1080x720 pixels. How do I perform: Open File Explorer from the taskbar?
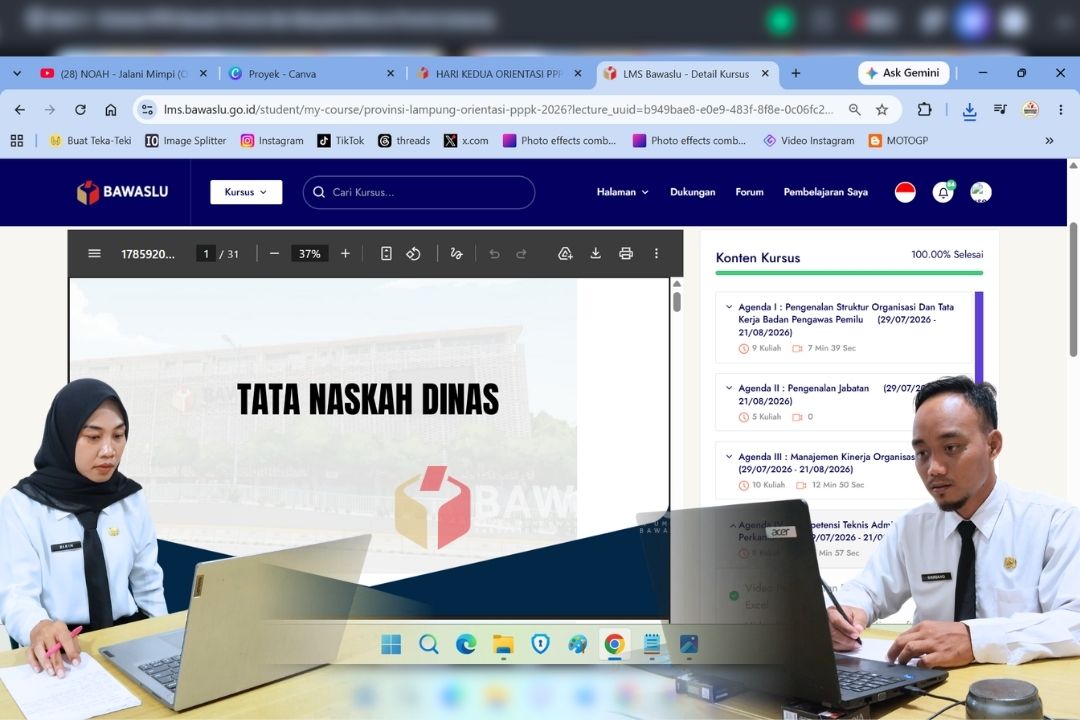coord(503,644)
